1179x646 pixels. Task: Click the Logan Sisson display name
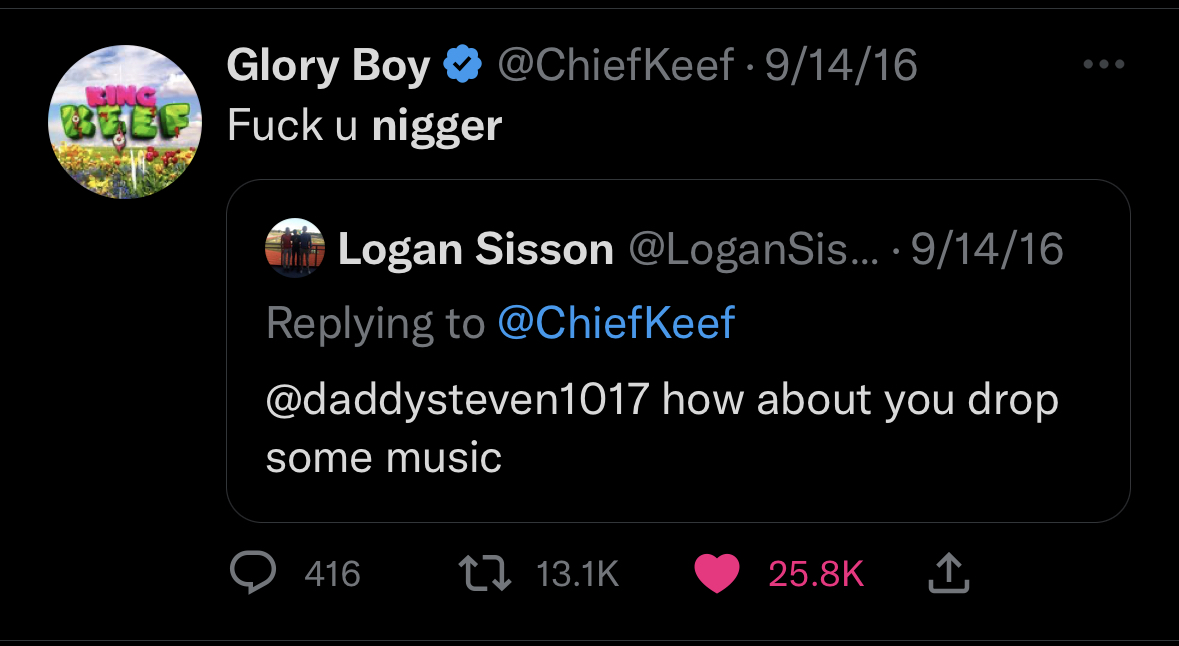click(x=476, y=249)
